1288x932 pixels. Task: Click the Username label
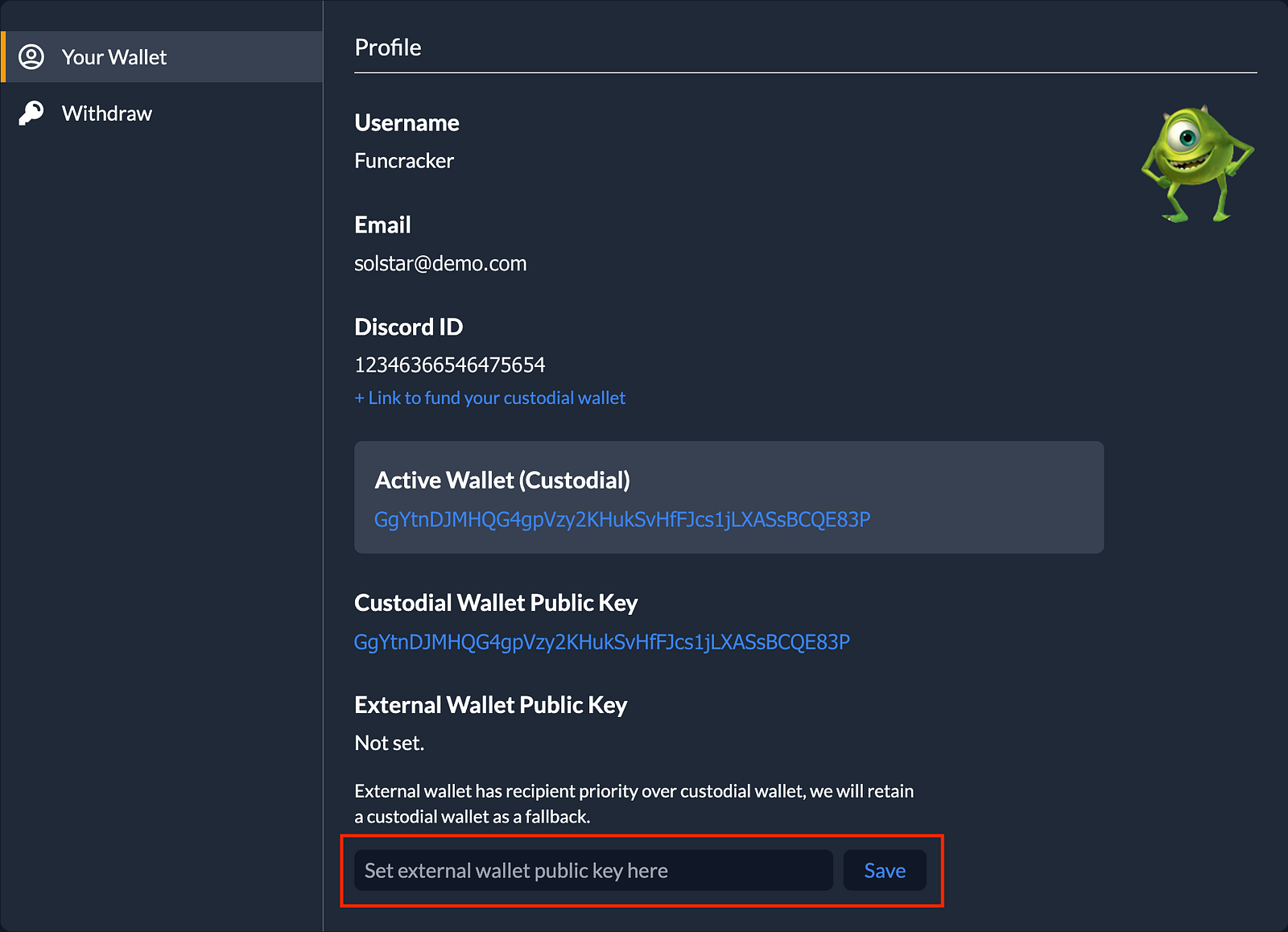point(407,123)
